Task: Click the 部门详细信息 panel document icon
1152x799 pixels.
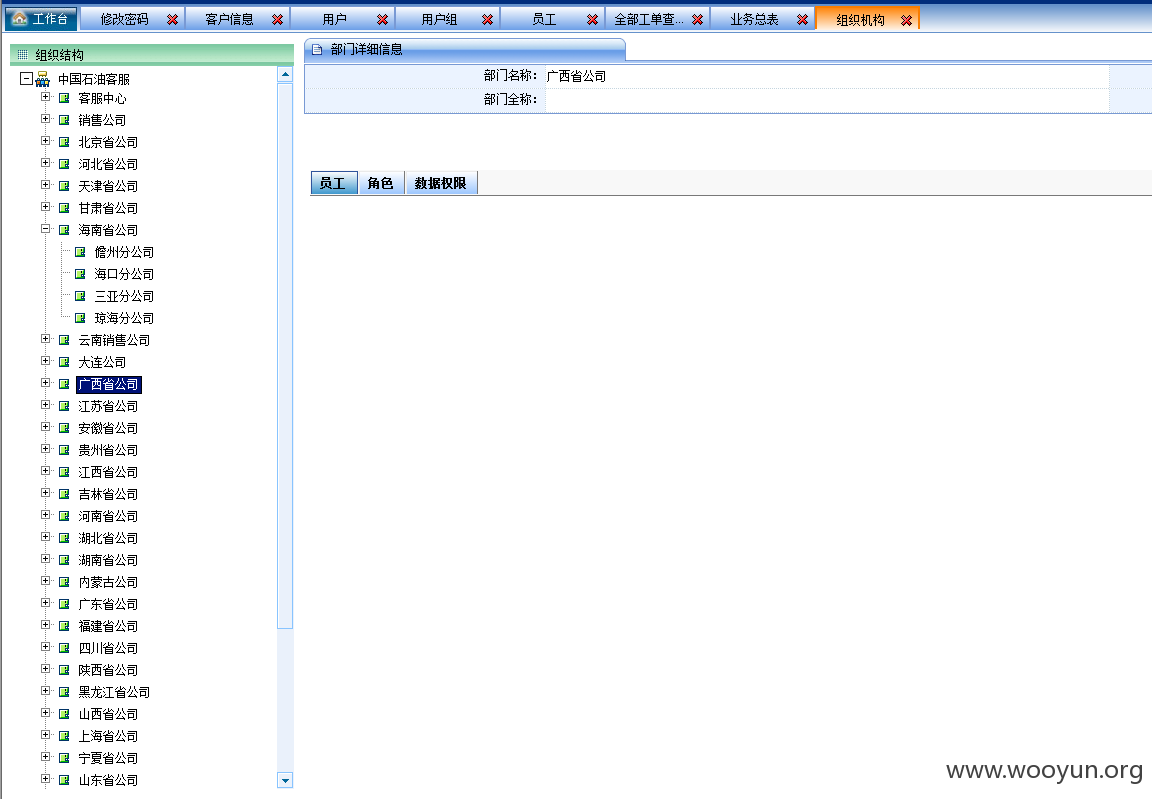Action: point(317,50)
